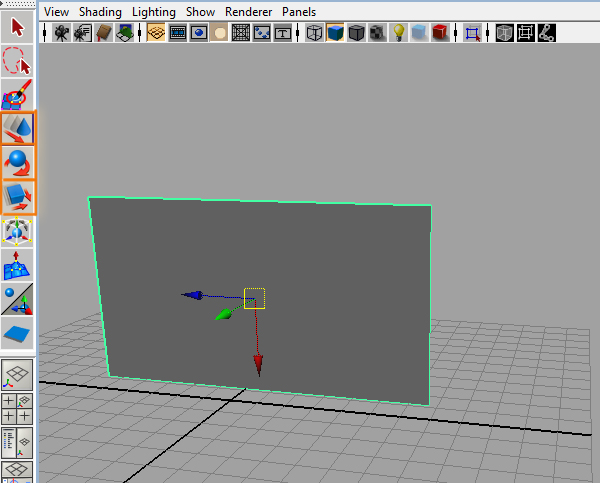Image resolution: width=600 pixels, height=483 pixels.
Task: Select the Scale tool
Action: point(18,197)
